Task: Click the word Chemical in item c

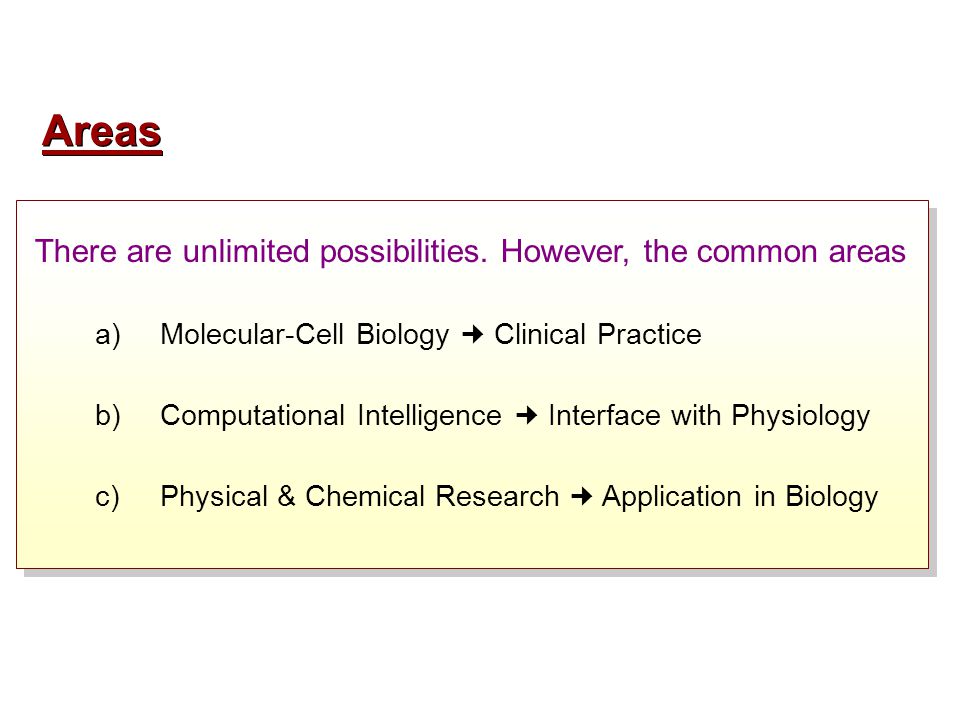Action: pos(365,497)
